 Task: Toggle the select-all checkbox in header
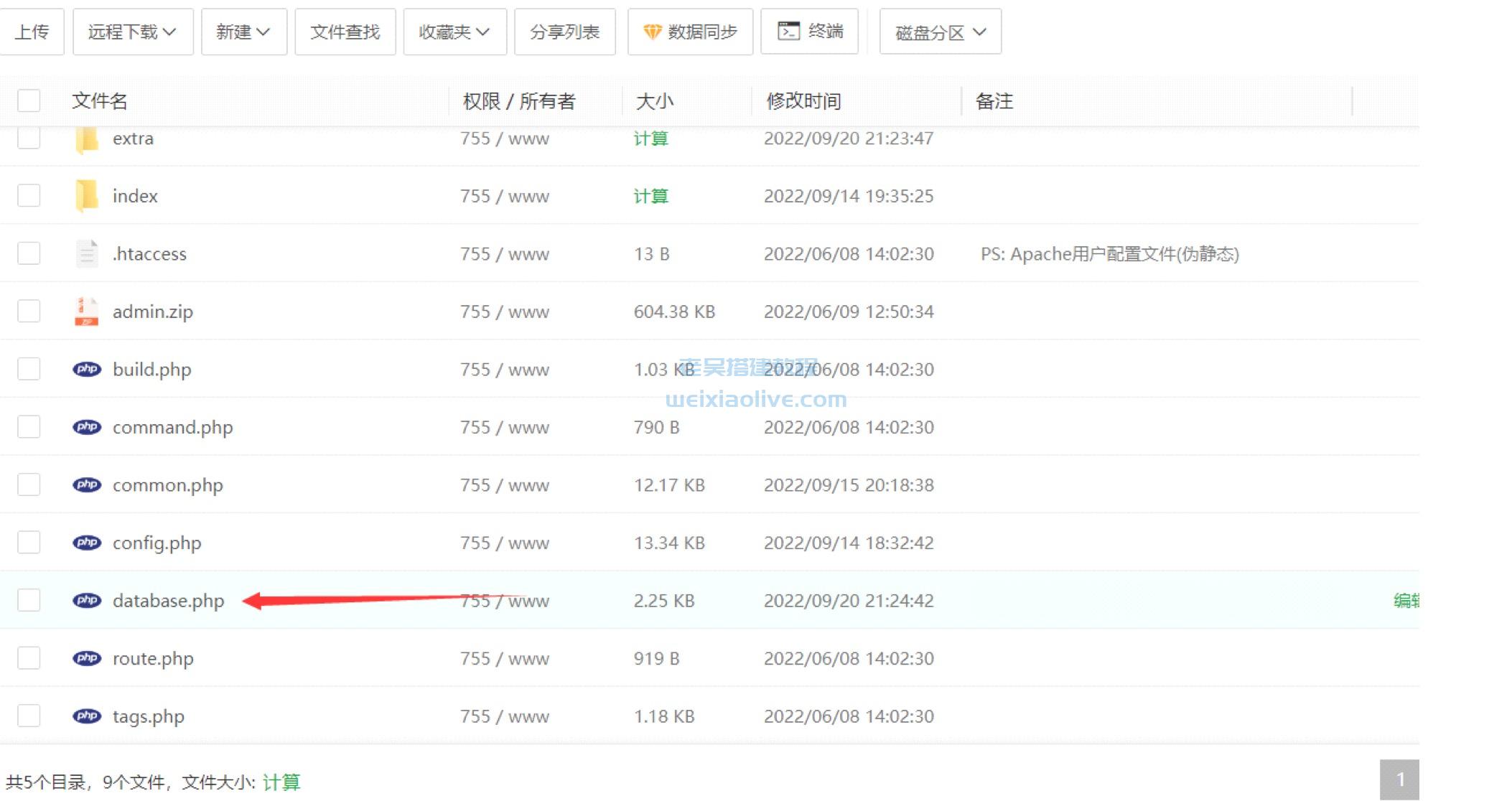coord(28,100)
